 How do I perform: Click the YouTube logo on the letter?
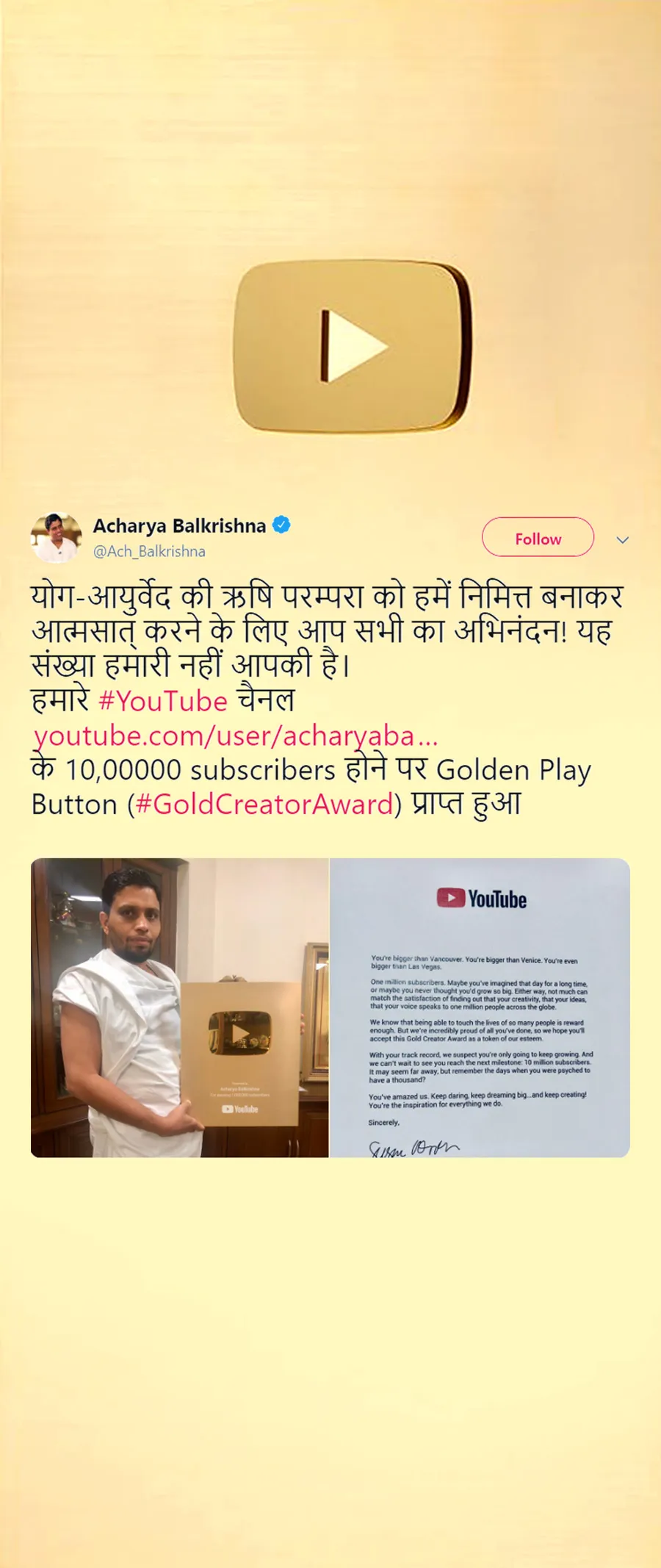point(482,899)
